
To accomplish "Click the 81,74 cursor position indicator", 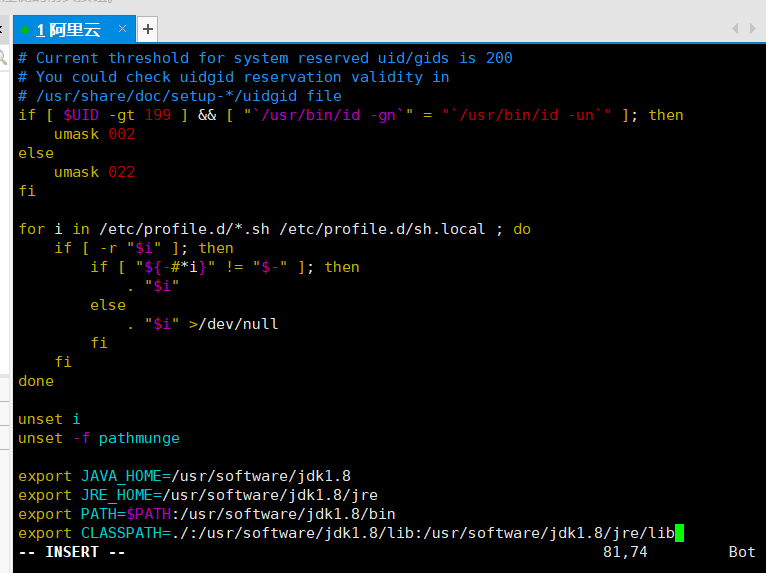I will coord(625,552).
